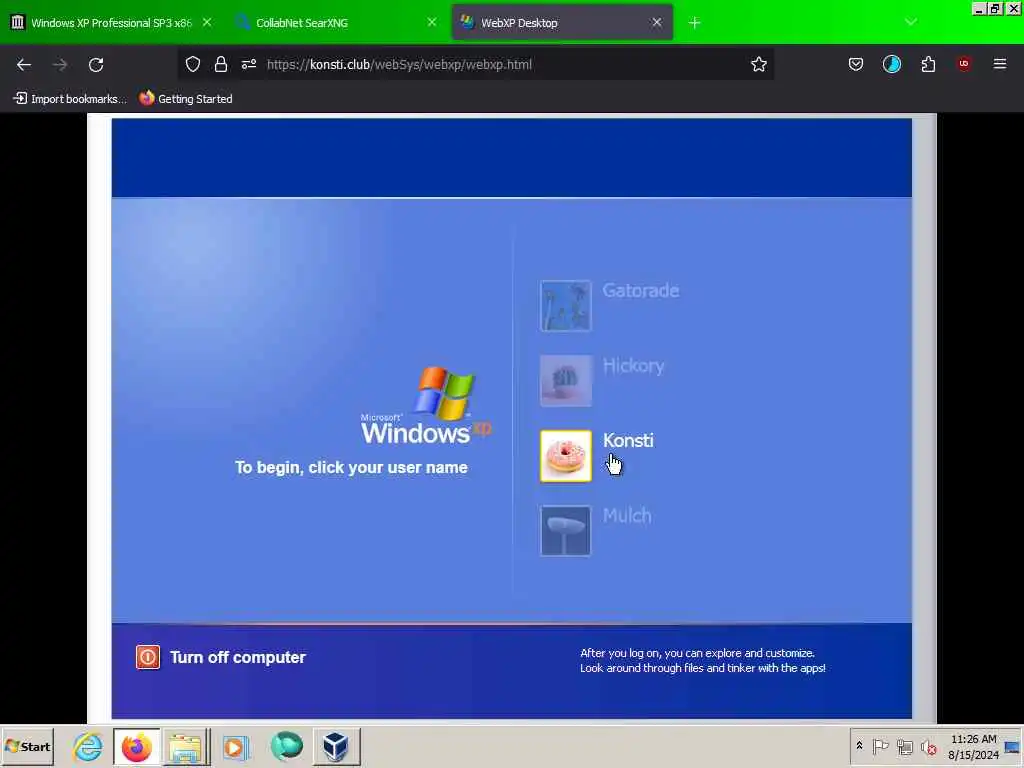1024x768 pixels.
Task: Open site permissions icon in address bar
Action: (x=249, y=64)
